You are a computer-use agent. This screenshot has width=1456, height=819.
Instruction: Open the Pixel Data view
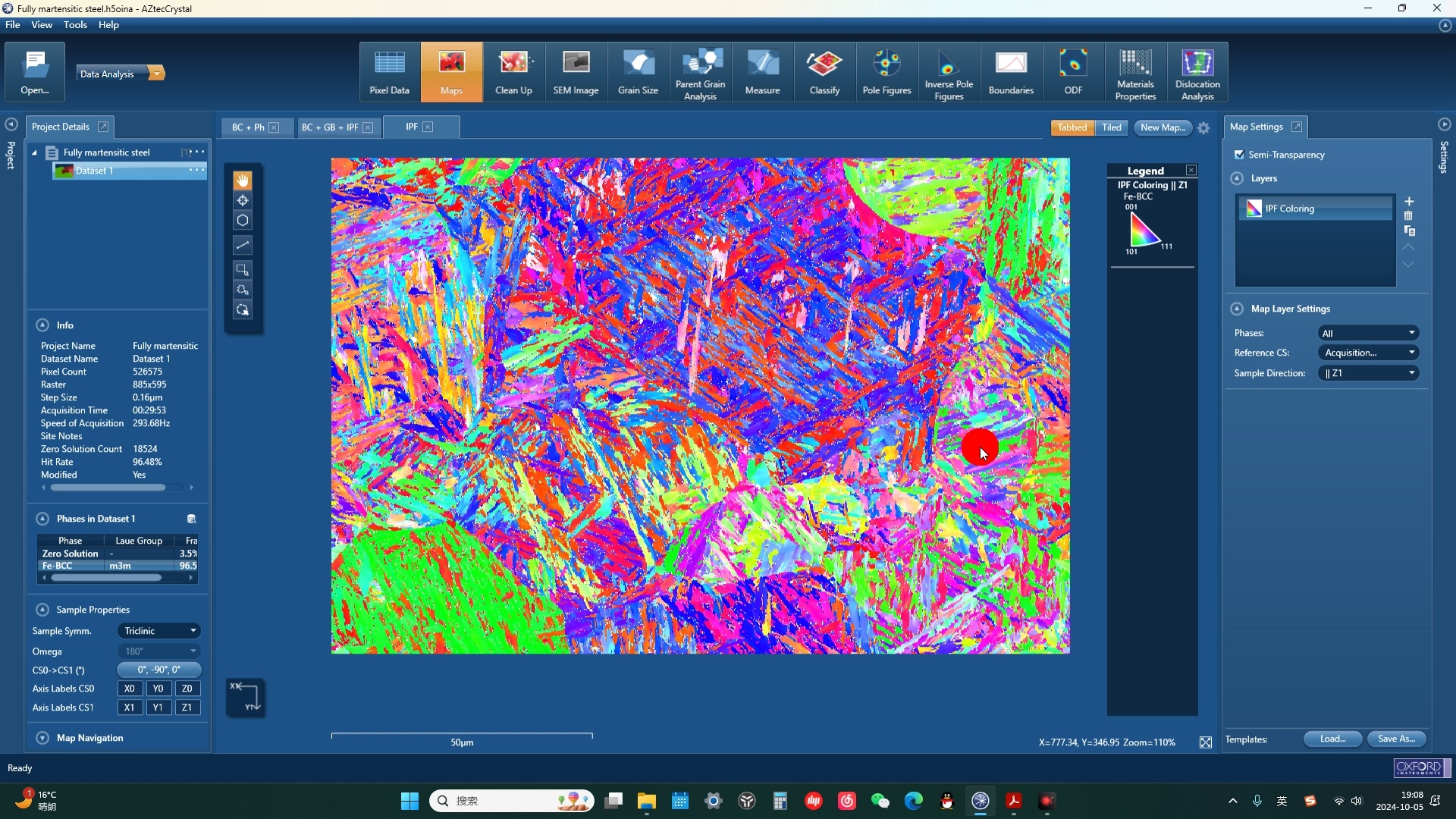pyautogui.click(x=390, y=73)
